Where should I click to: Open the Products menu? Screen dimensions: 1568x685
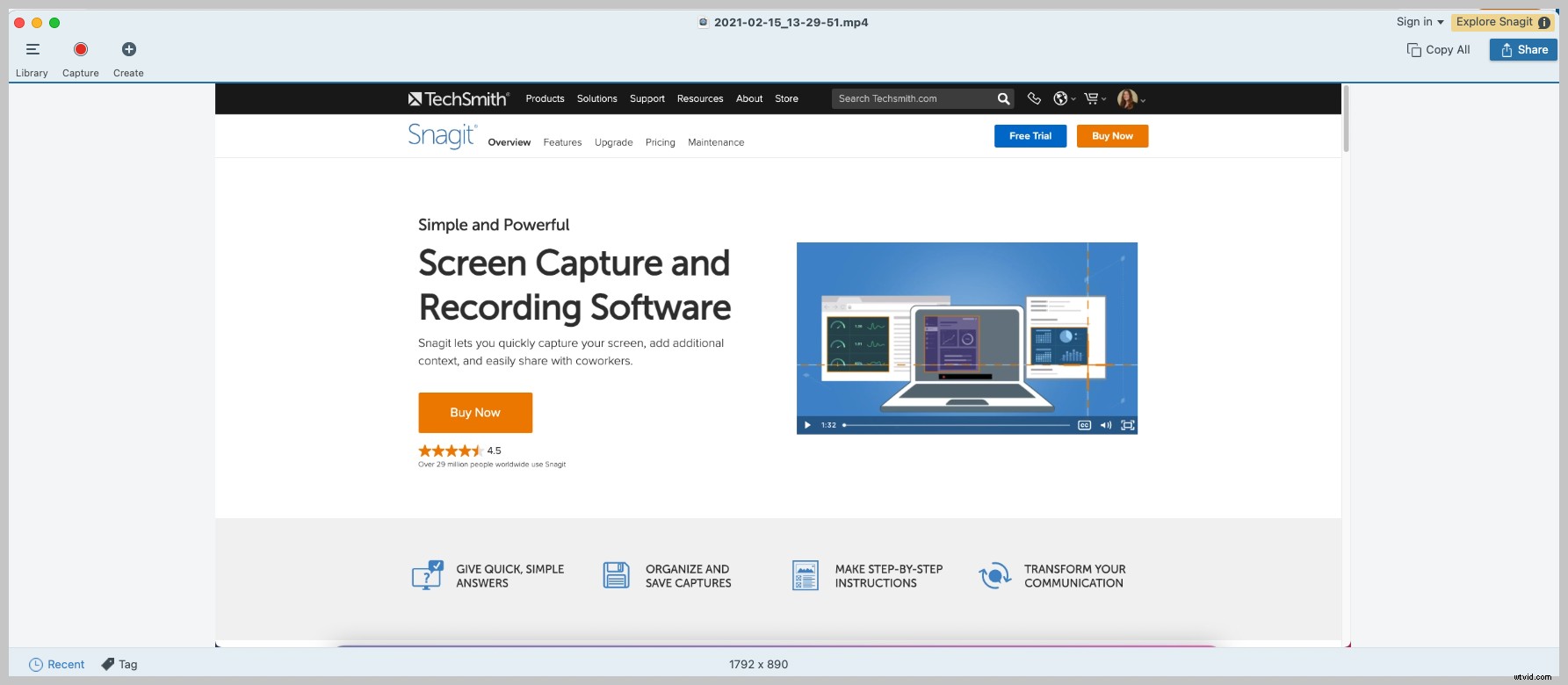click(545, 99)
